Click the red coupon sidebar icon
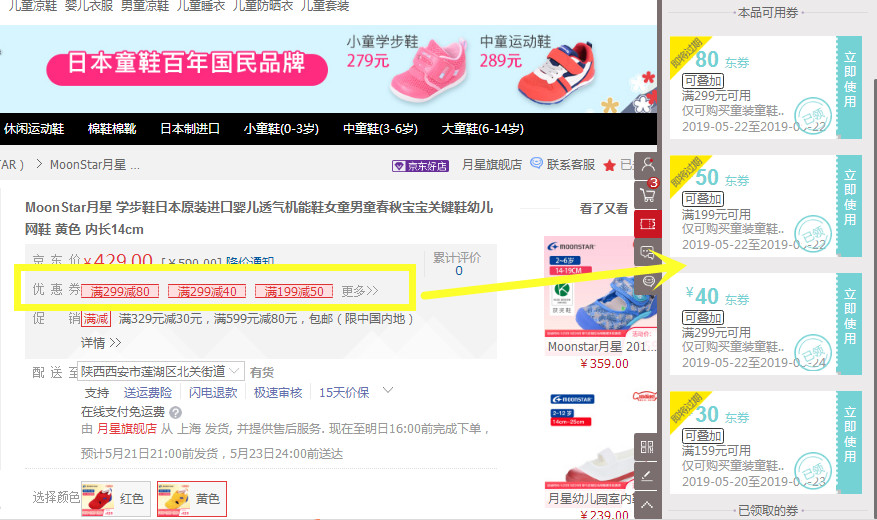Screen dimensions: 877x520 [x=648, y=224]
